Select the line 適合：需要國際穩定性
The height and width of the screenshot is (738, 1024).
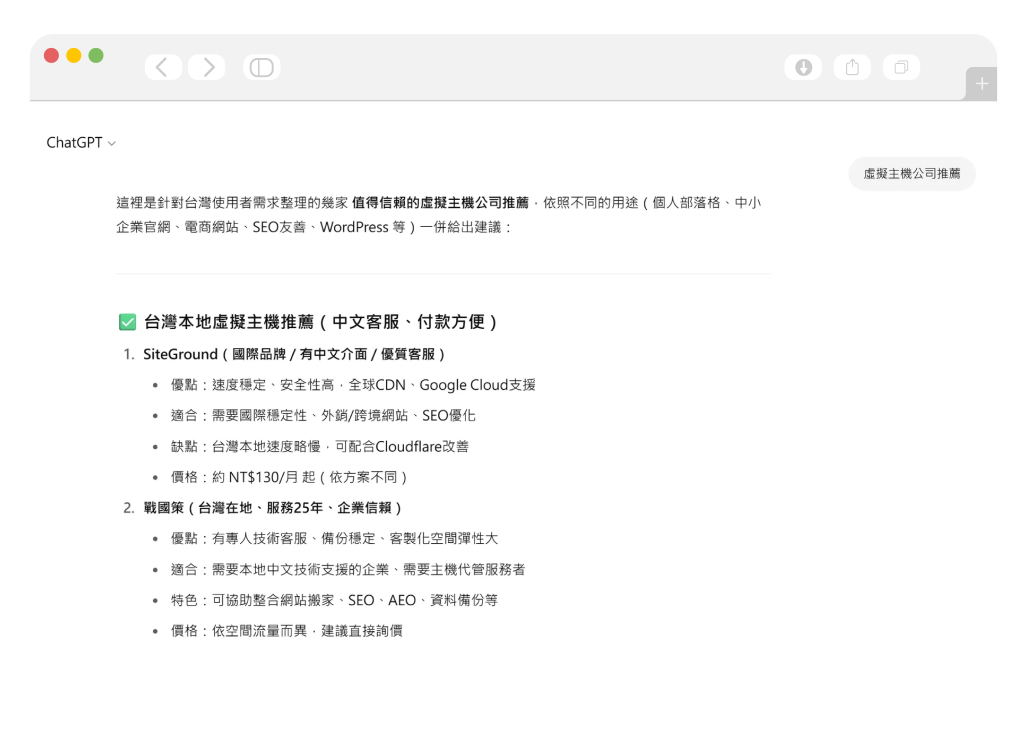pyautogui.click(x=323, y=415)
